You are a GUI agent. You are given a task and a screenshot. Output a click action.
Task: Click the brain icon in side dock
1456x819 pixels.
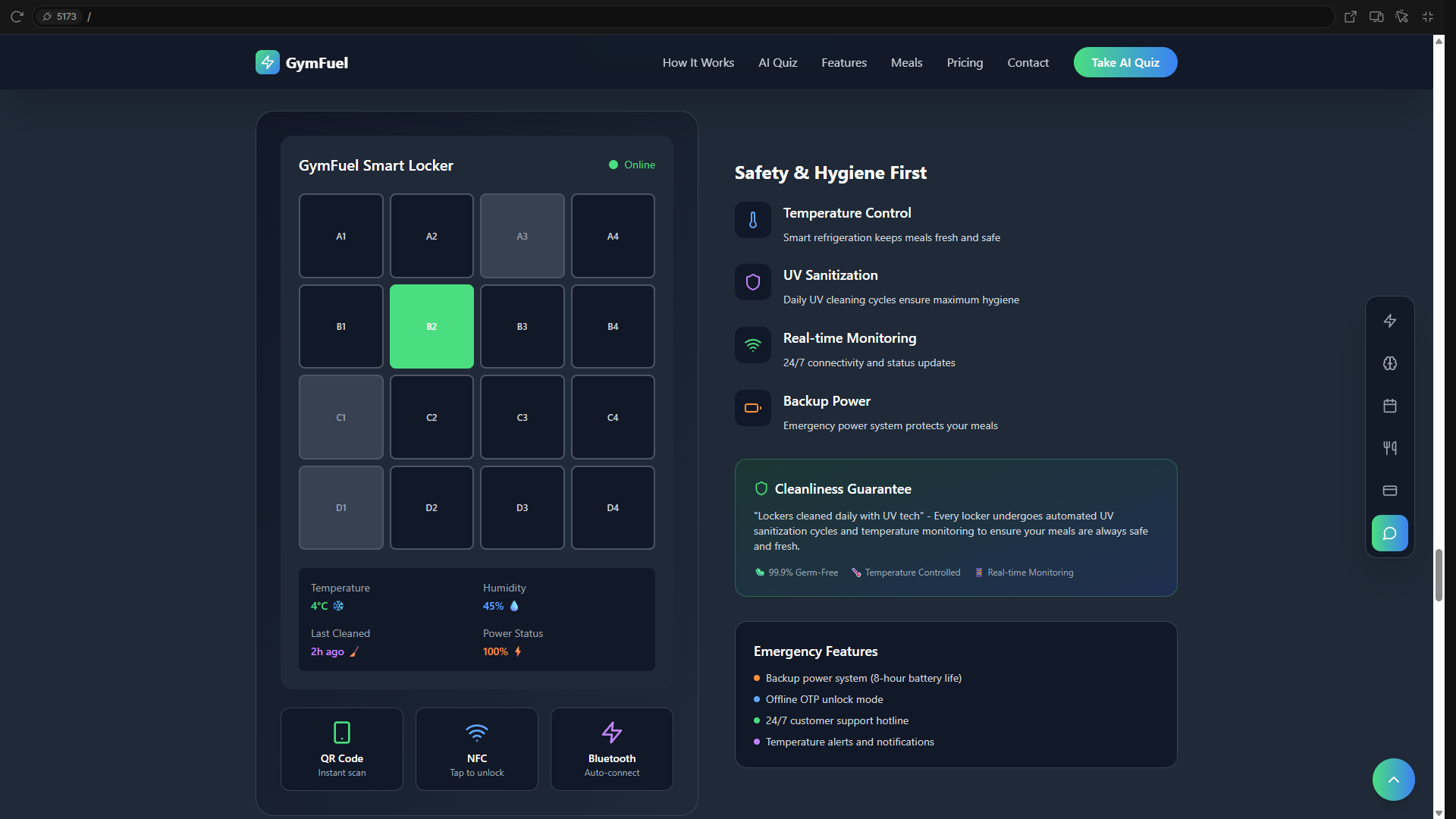point(1389,363)
